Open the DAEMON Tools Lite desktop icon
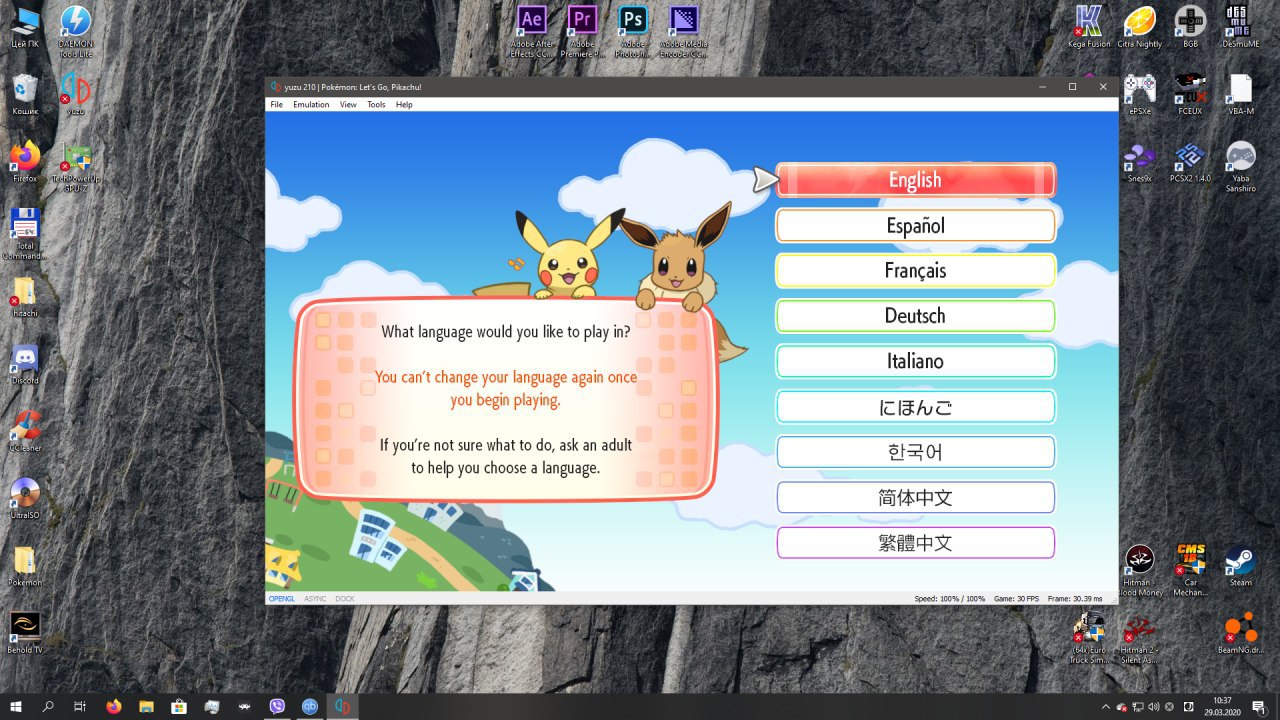1280x720 pixels. coord(75,31)
